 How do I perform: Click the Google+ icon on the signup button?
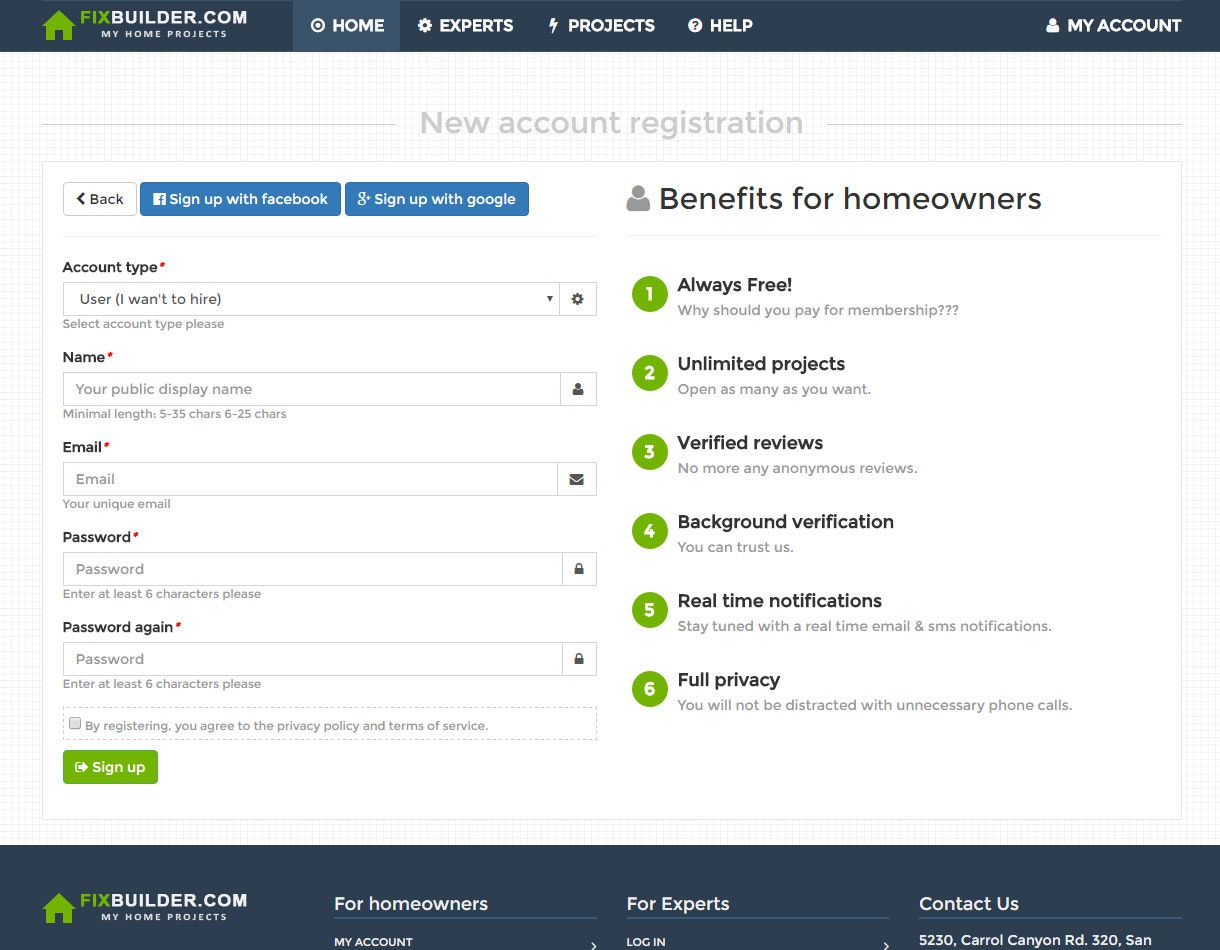click(x=363, y=199)
